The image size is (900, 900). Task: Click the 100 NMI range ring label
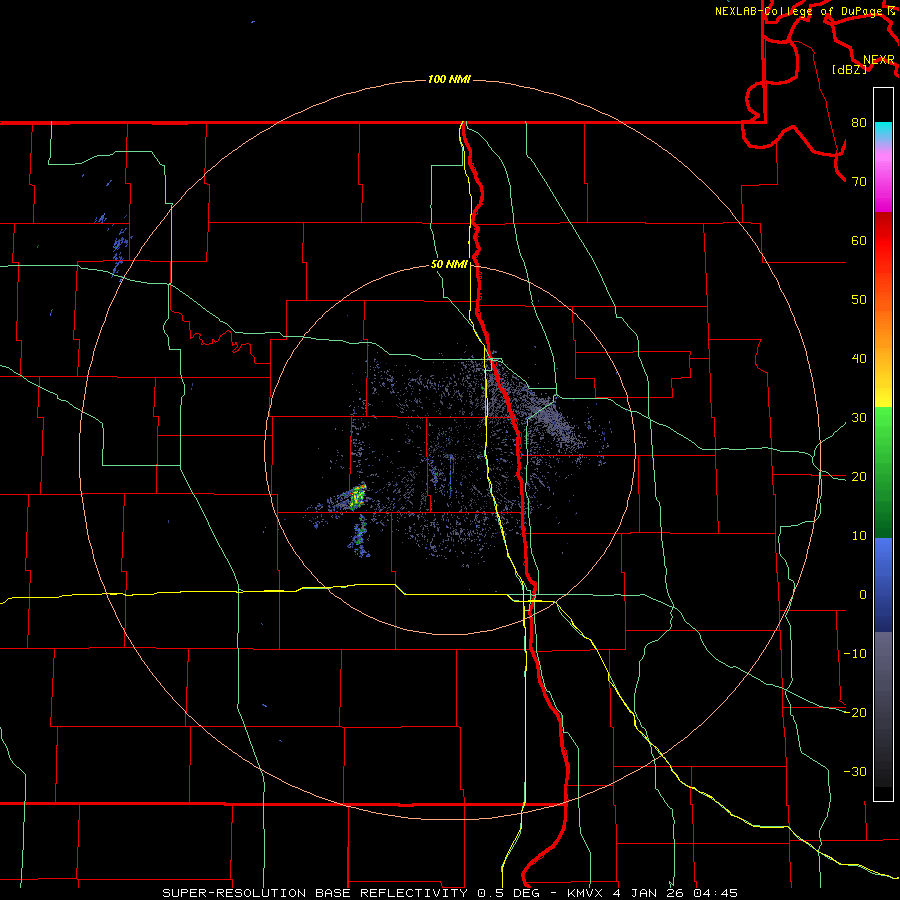click(449, 79)
